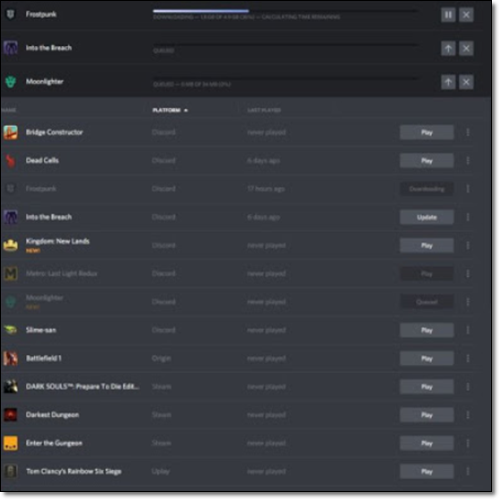Play Bridge Constructor
500x500 pixels.
pyautogui.click(x=427, y=132)
